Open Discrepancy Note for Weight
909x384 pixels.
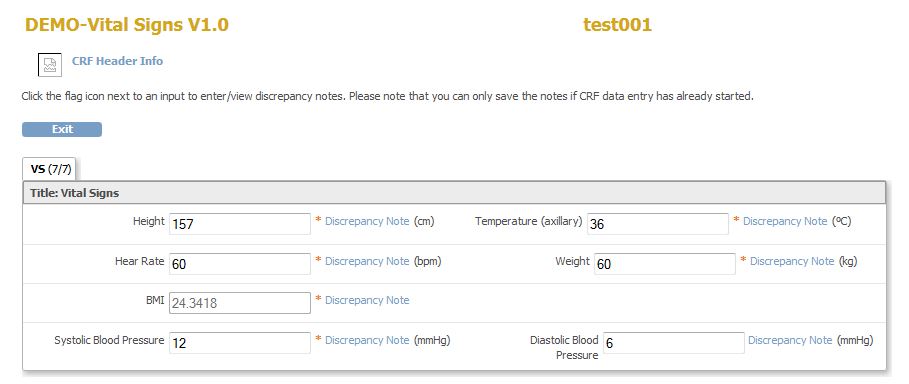[792, 261]
